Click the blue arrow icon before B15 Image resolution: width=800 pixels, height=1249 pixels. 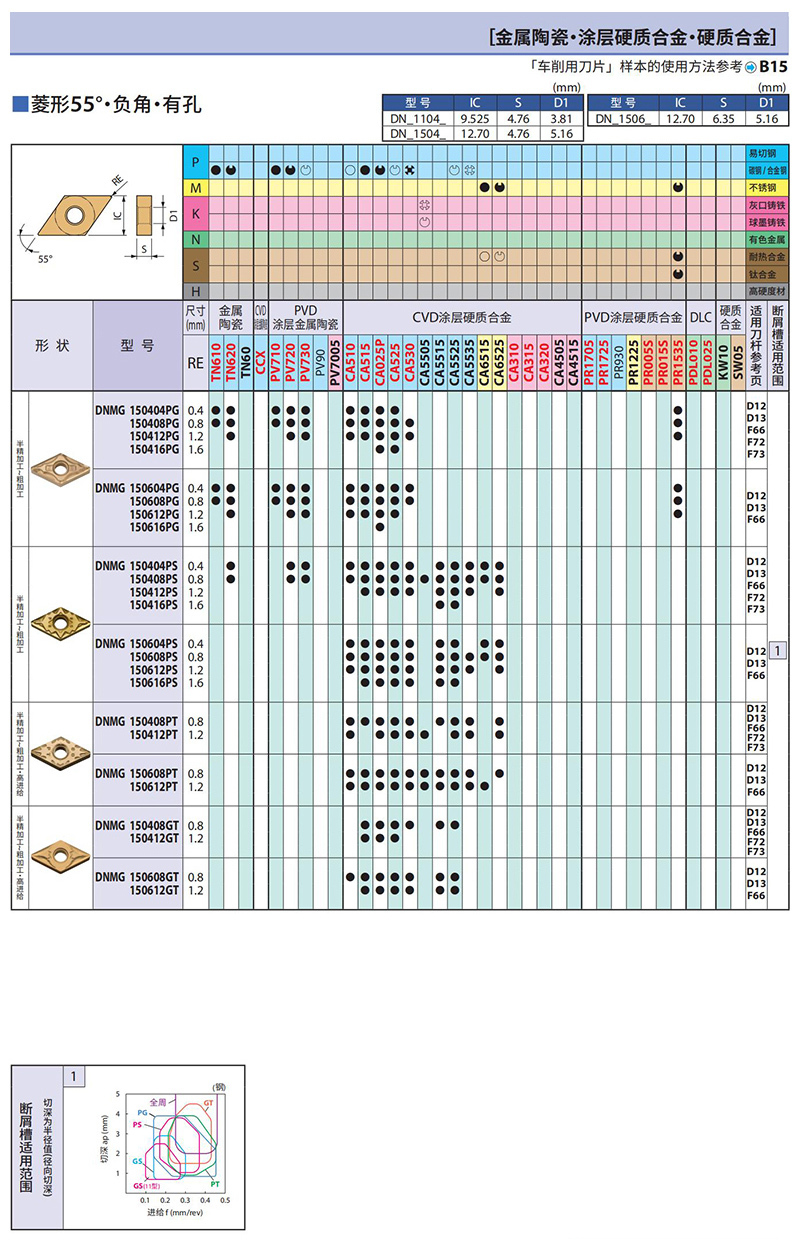click(x=751, y=68)
